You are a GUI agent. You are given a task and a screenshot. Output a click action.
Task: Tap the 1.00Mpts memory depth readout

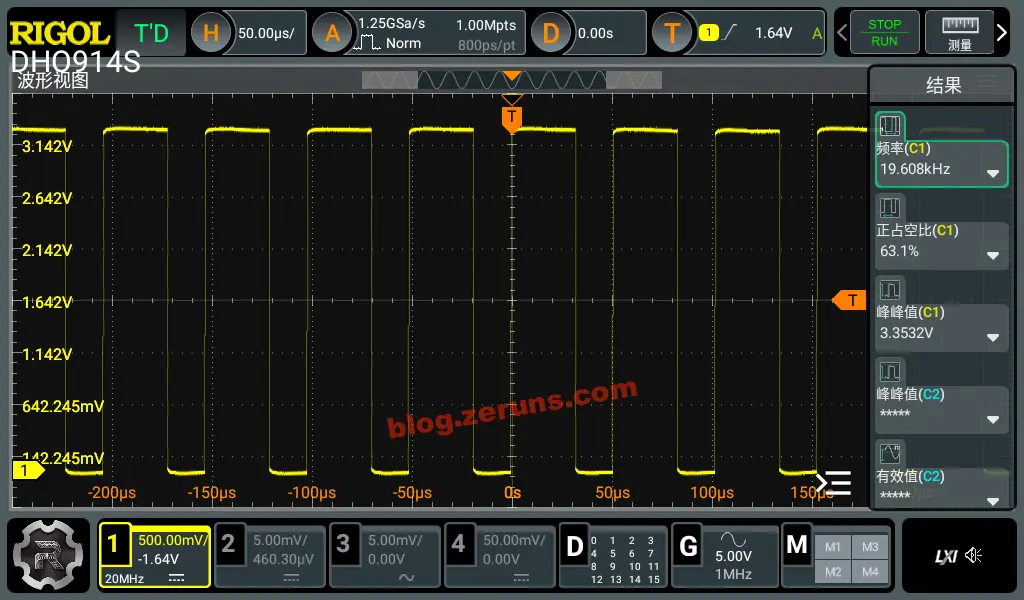[x=486, y=25]
